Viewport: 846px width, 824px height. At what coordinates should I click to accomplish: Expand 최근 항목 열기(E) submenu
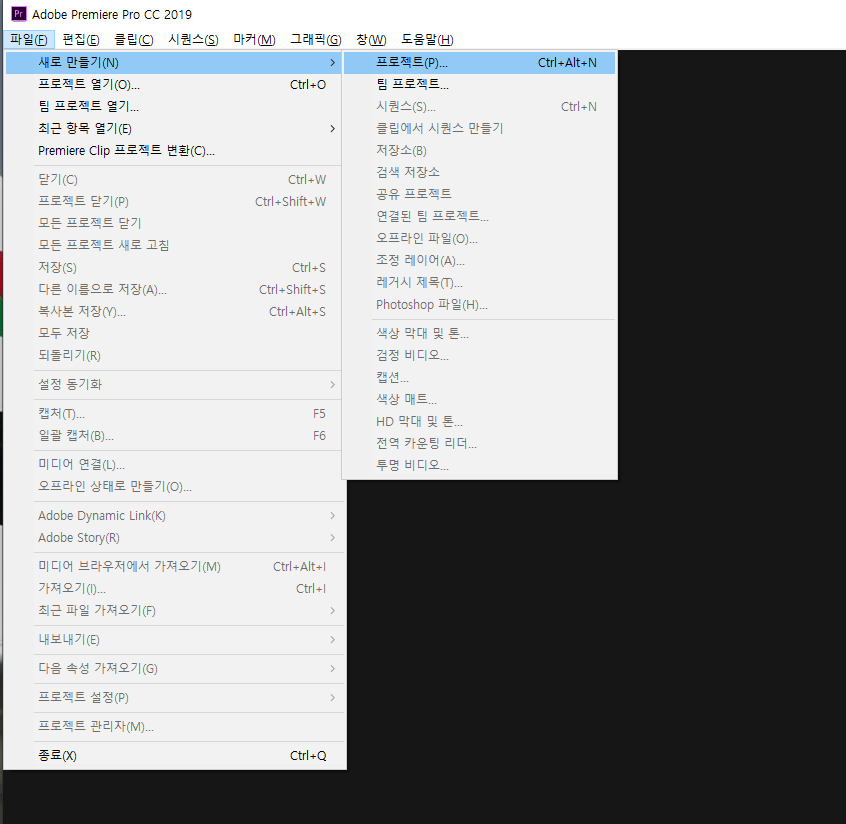[x=173, y=128]
